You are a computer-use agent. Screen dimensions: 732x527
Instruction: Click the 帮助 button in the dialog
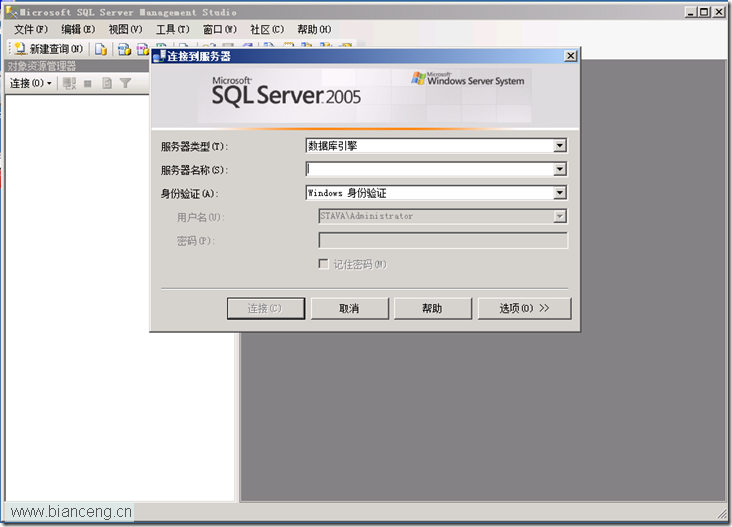click(x=432, y=309)
